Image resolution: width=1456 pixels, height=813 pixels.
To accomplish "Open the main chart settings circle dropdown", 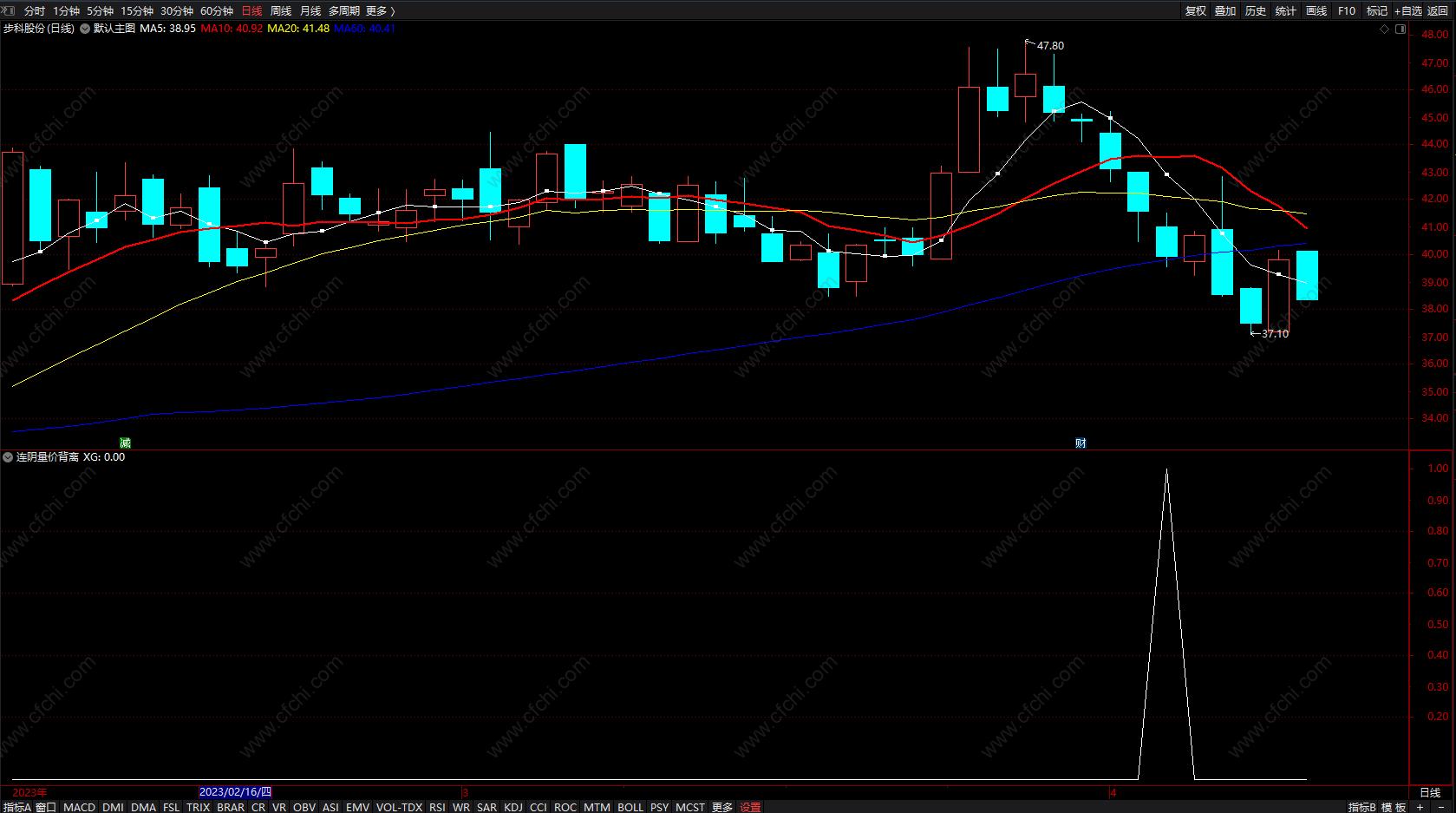I will pyautogui.click(x=85, y=29).
